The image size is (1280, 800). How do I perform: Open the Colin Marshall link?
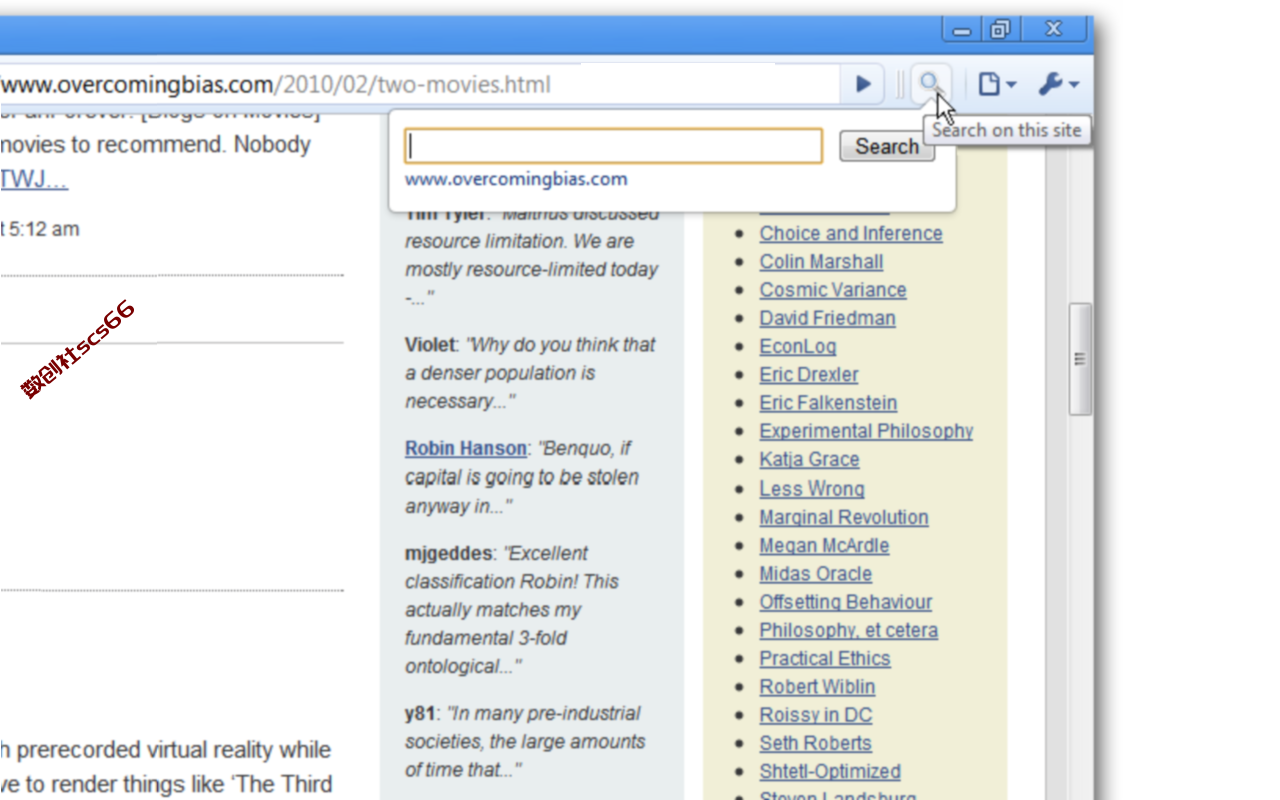click(821, 262)
